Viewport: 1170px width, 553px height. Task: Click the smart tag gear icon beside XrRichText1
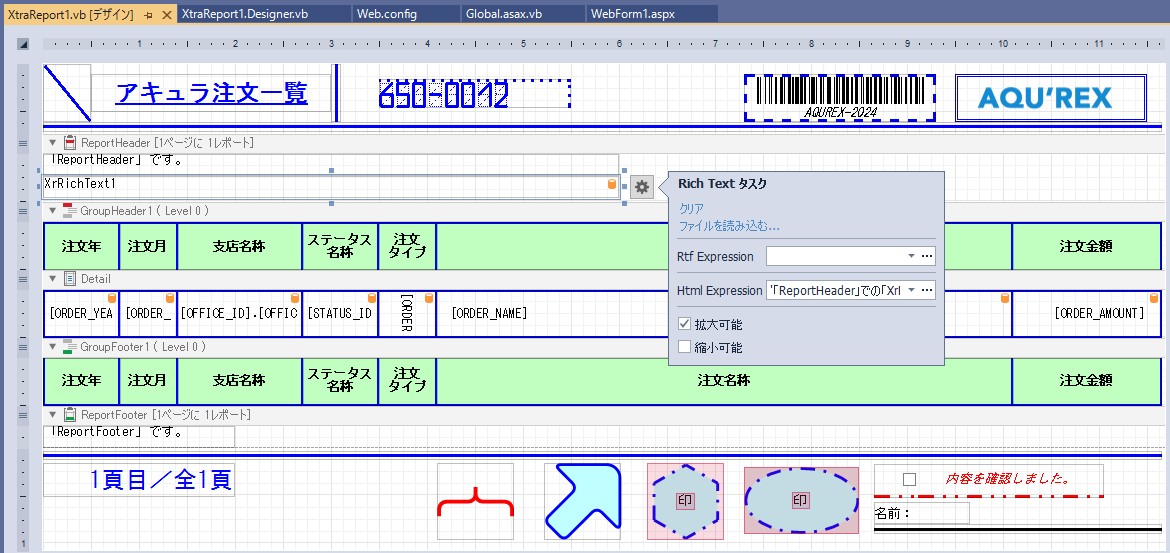coord(642,187)
